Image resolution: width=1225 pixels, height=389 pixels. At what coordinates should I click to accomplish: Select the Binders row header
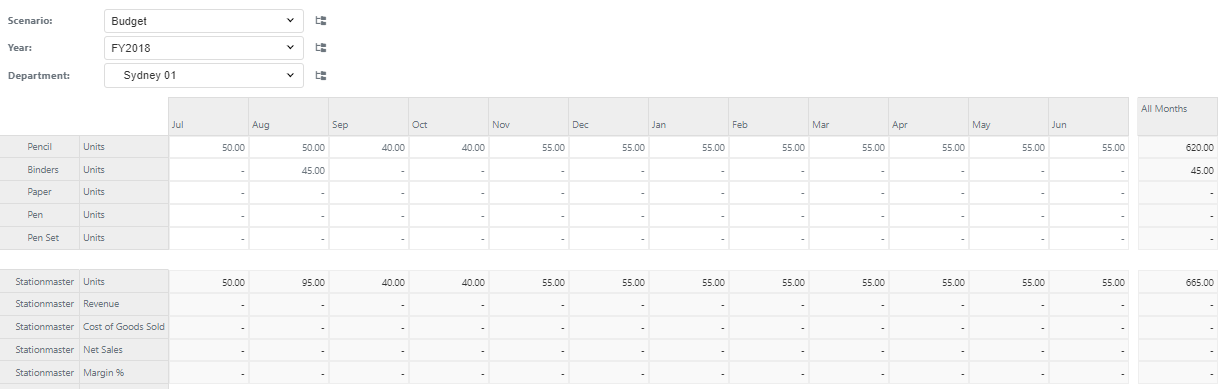(40, 170)
